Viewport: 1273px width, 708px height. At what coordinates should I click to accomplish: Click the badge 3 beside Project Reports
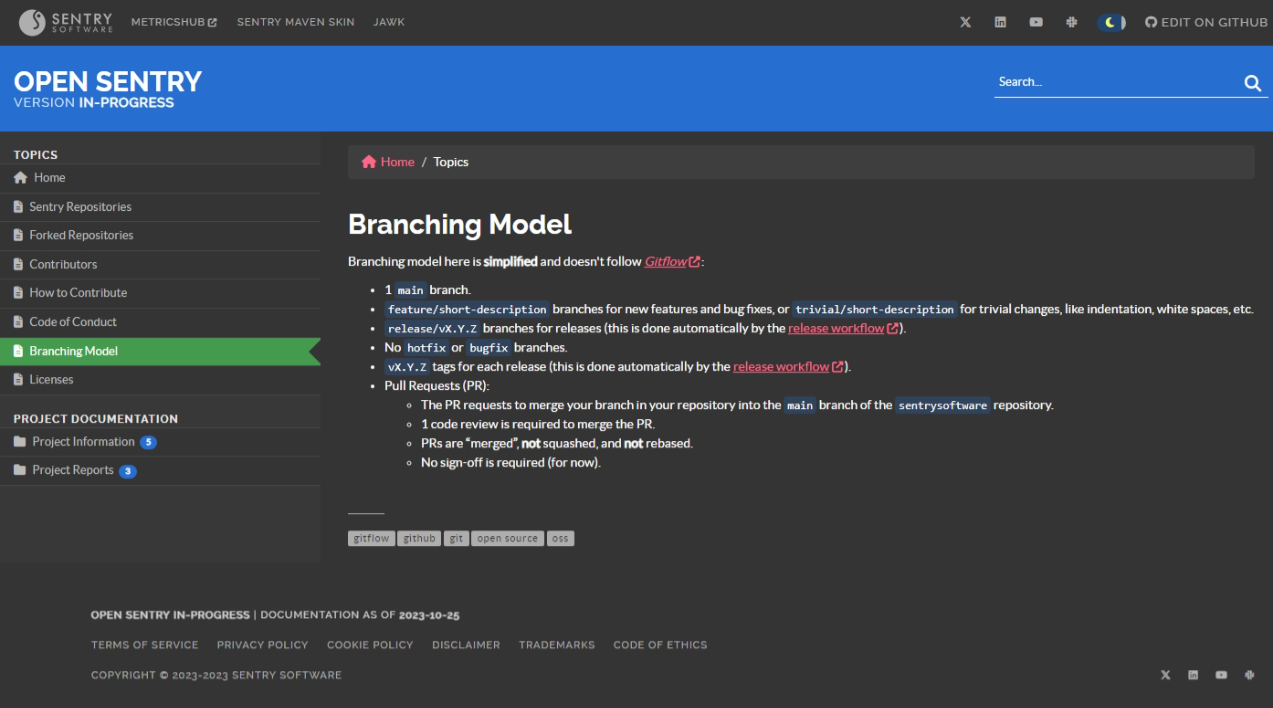[x=128, y=471]
